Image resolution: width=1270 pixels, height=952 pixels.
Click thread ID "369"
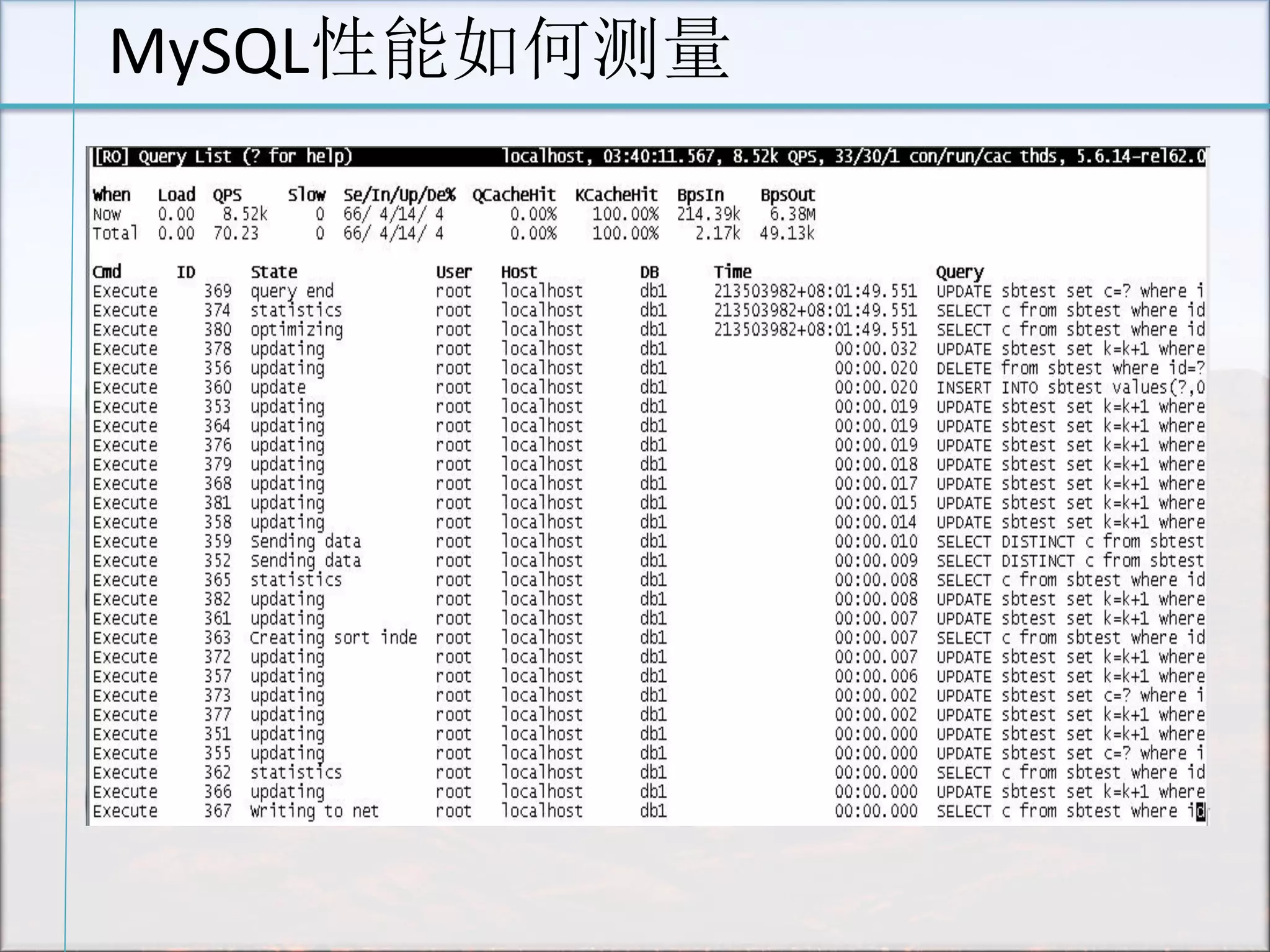tap(218, 291)
